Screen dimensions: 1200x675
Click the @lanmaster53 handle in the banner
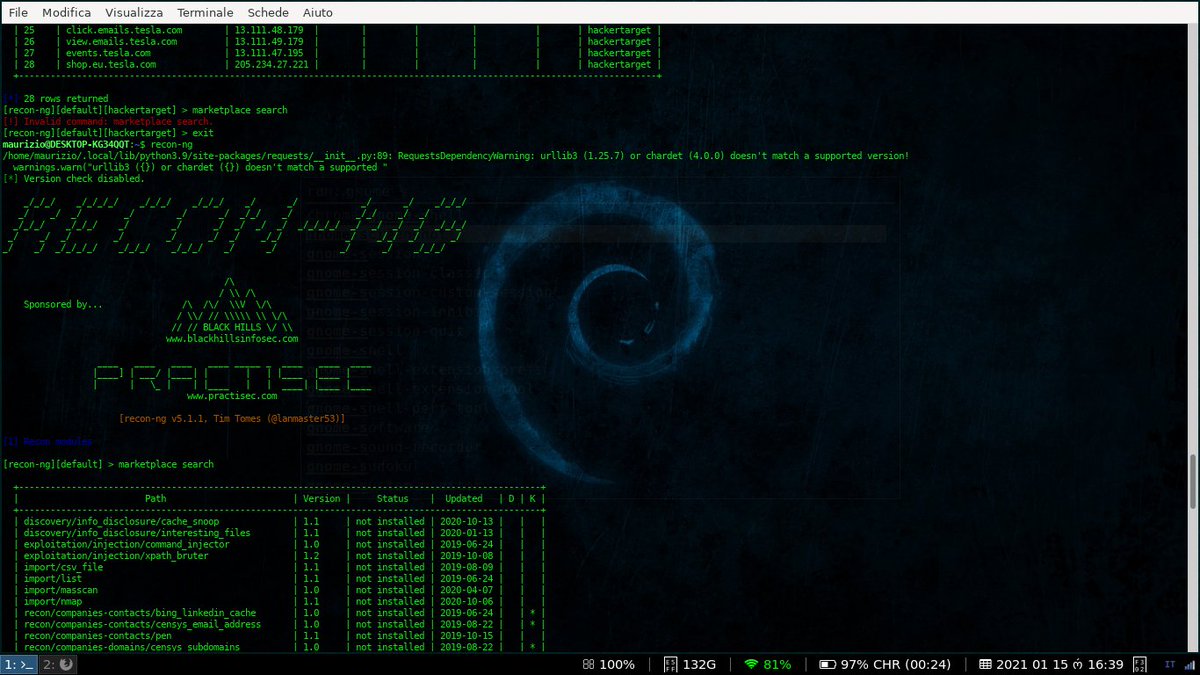304,419
